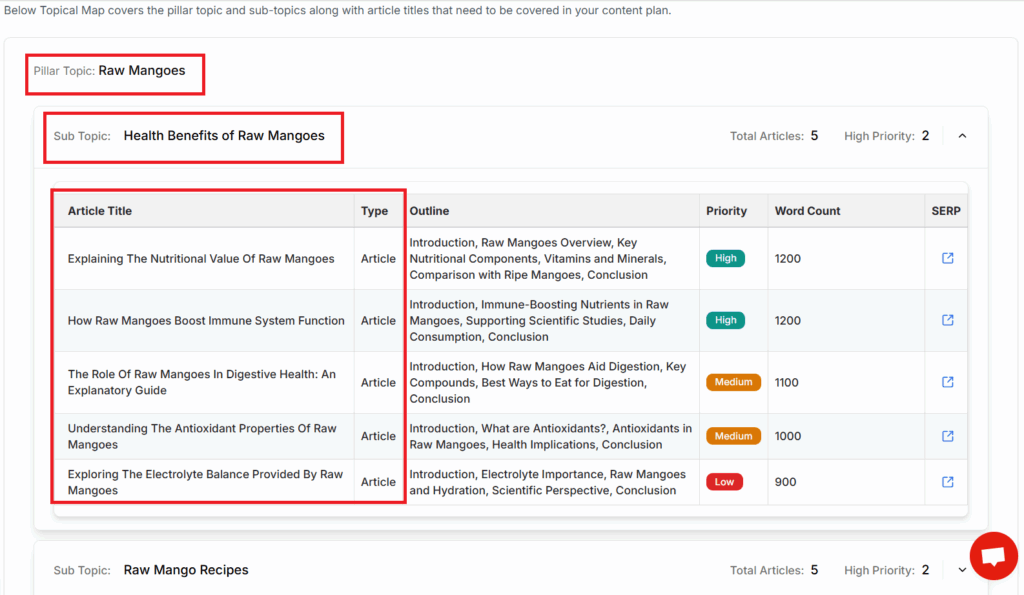Click the Priority column header
1024x595 pixels.
(726, 211)
